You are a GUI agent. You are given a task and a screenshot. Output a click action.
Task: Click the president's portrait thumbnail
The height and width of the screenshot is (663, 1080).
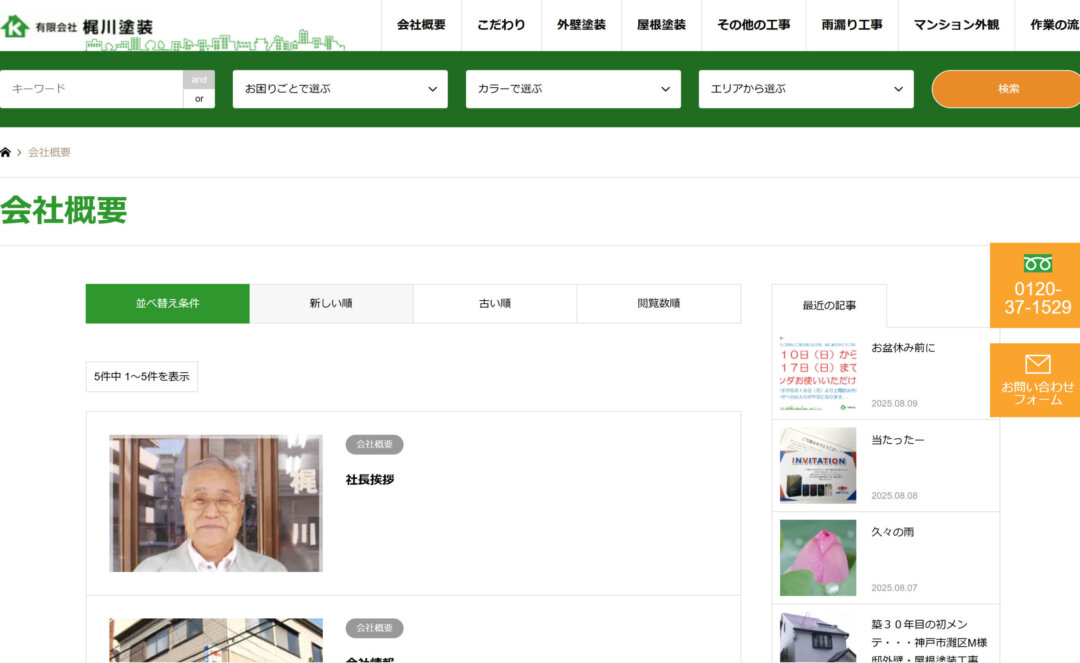[x=216, y=503]
